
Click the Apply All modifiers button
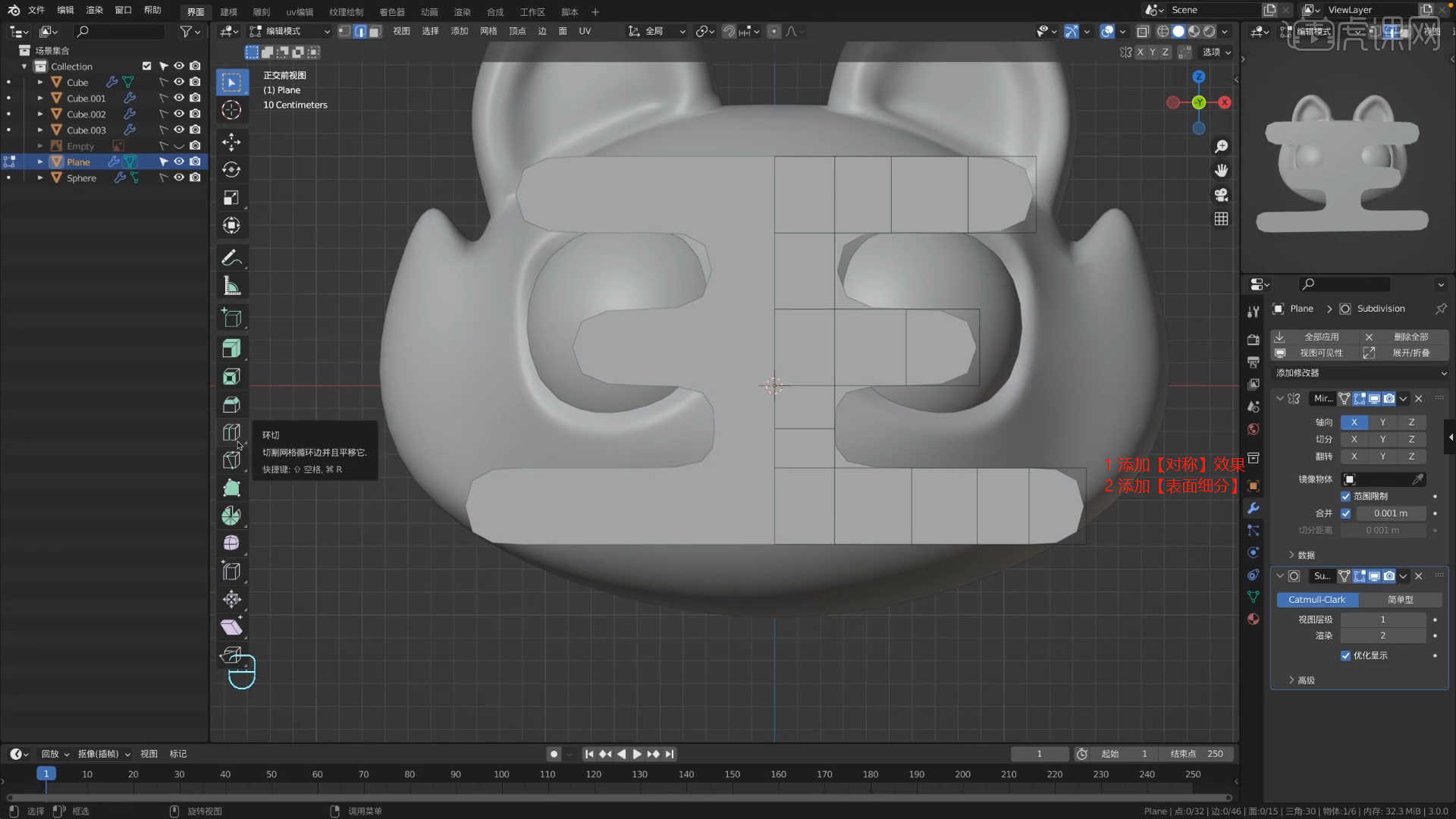pyautogui.click(x=1321, y=337)
